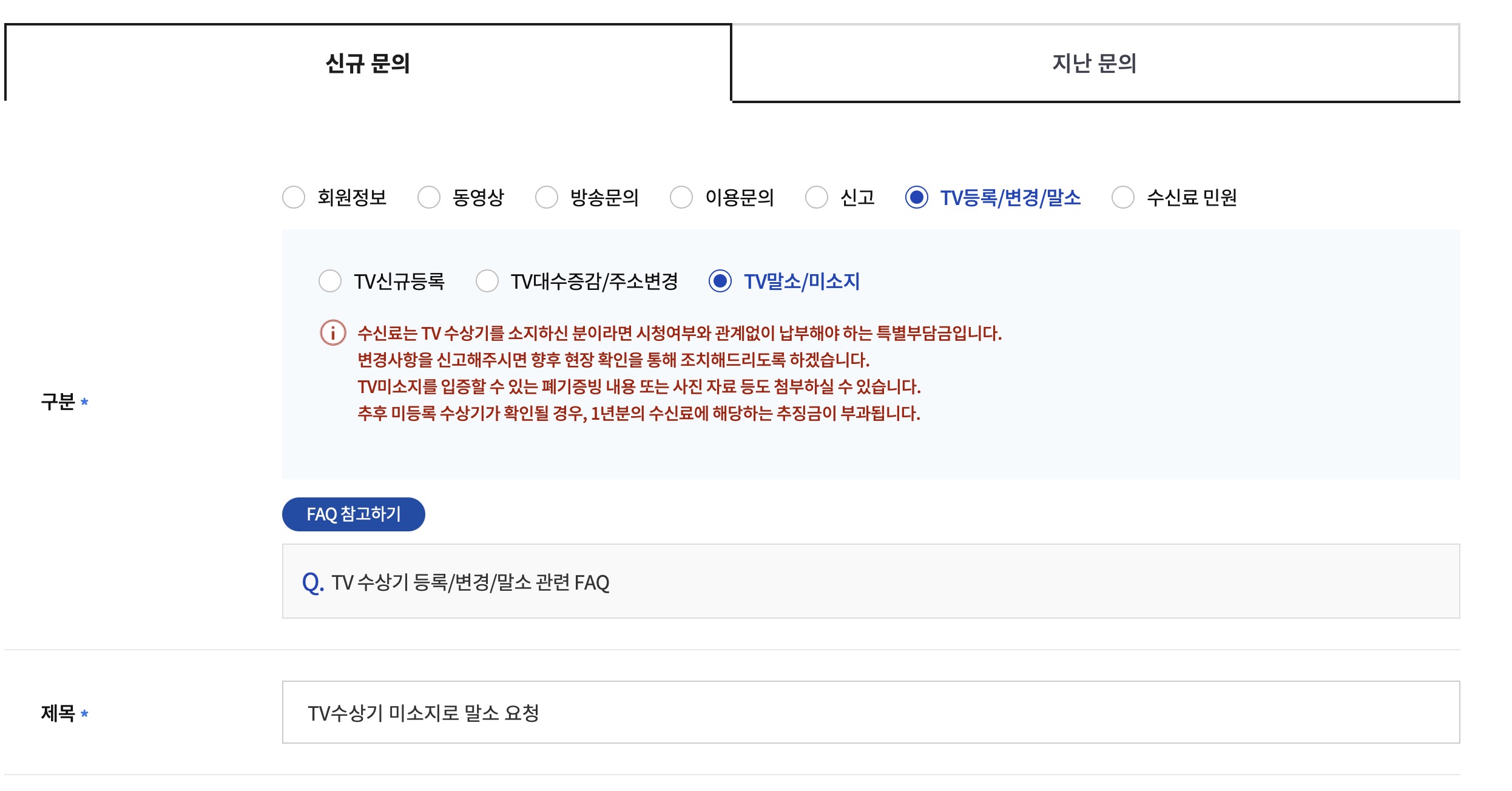The image size is (1512, 791).
Task: Select the TV신규등록 sub-option
Action: [x=330, y=281]
